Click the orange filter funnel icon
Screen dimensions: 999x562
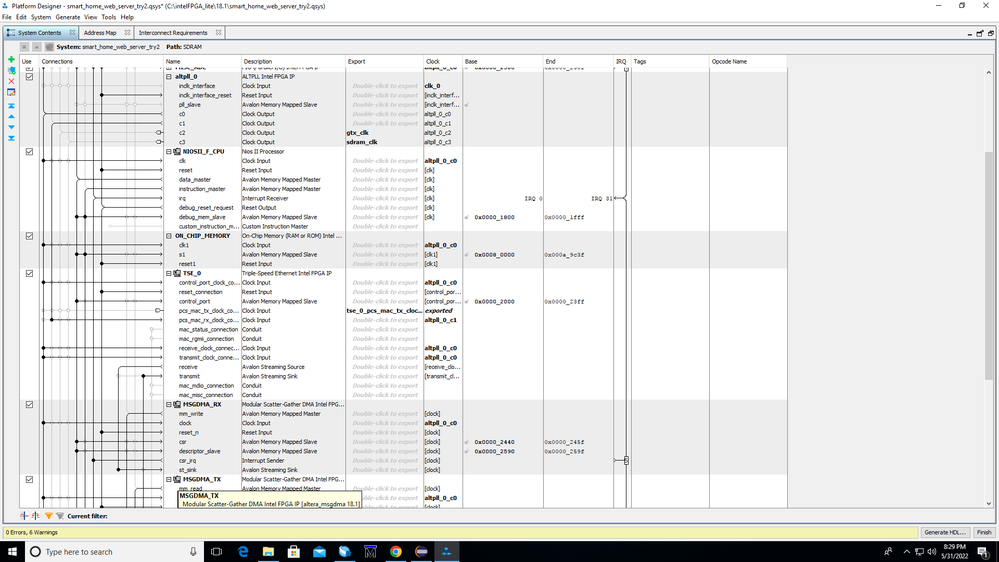[x=48, y=516]
